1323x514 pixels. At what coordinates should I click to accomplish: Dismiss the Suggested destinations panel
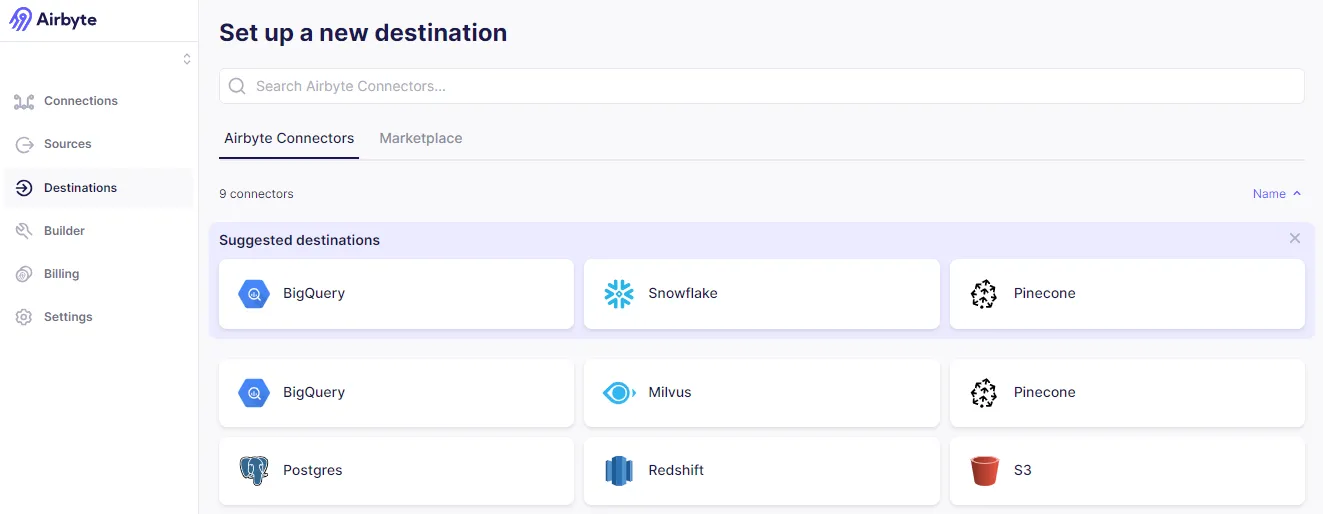tap(1295, 238)
